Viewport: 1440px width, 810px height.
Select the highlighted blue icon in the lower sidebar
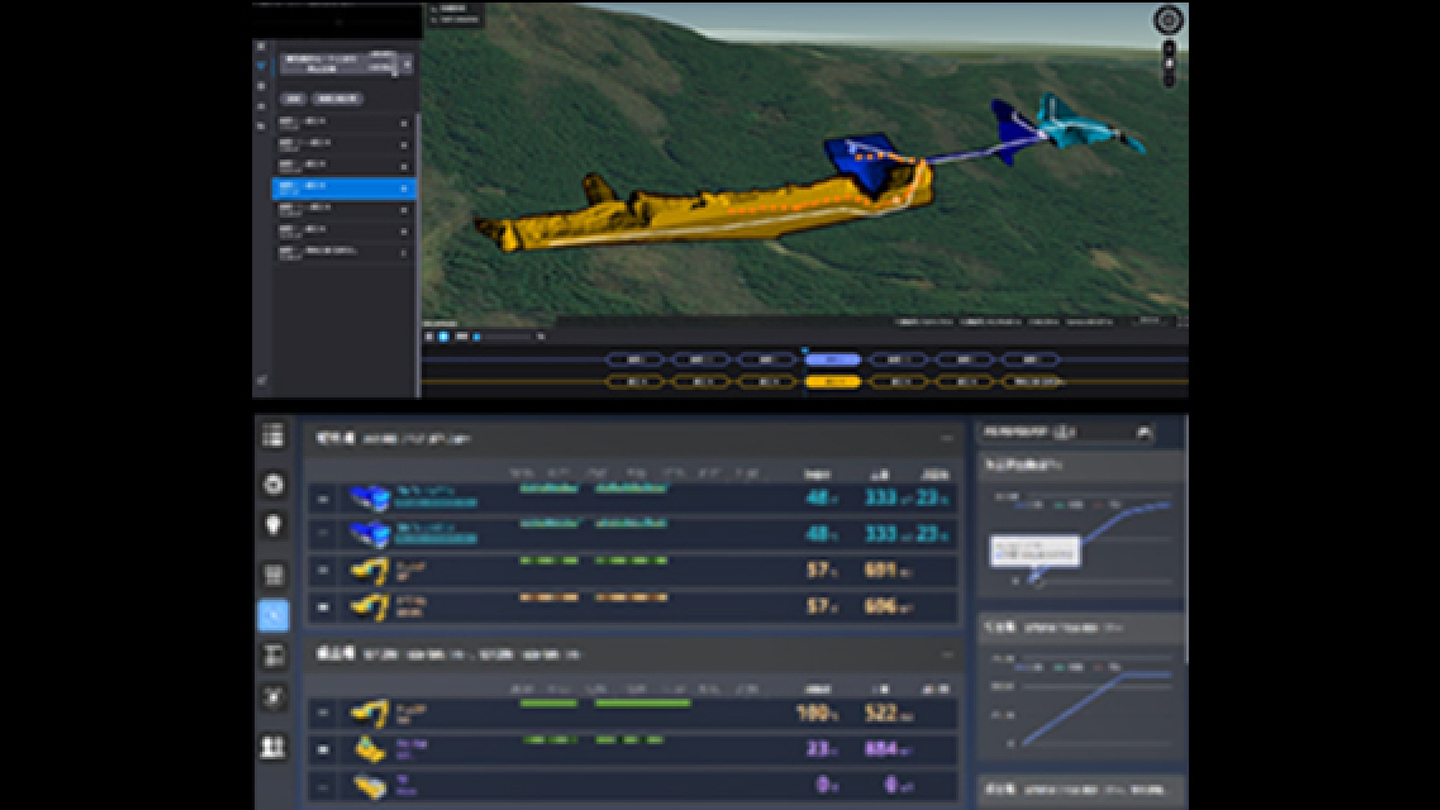click(273, 615)
